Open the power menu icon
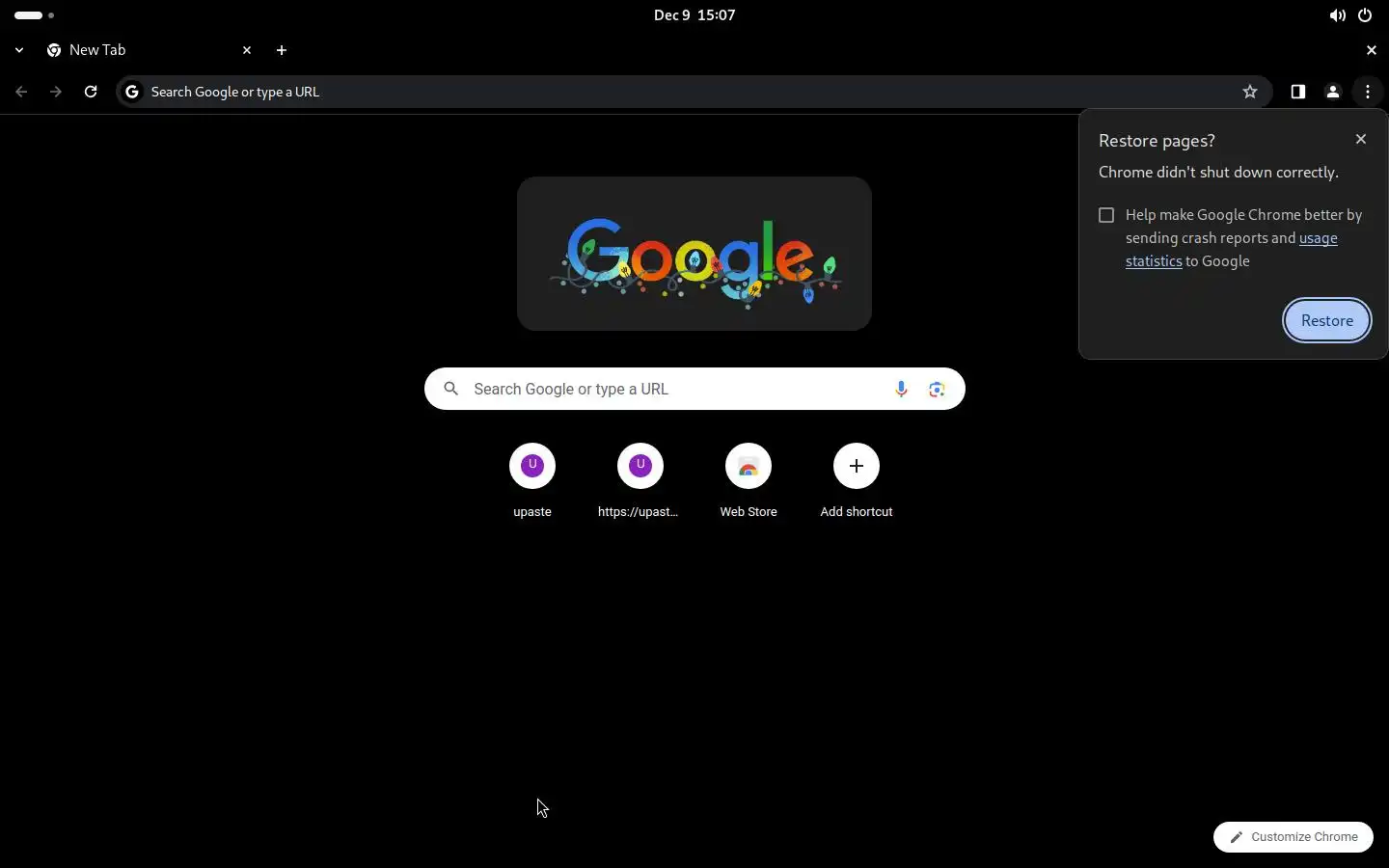Image resolution: width=1389 pixels, height=868 pixels. click(x=1365, y=15)
